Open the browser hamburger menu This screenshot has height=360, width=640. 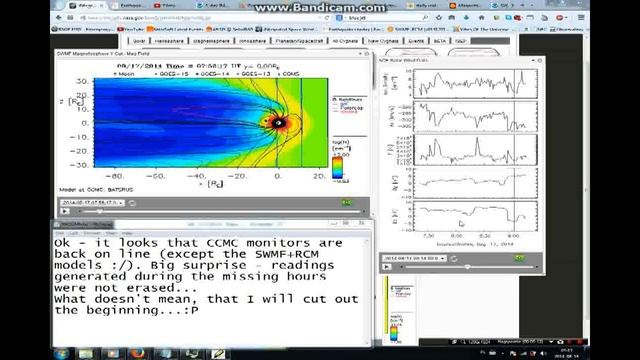[x=581, y=18]
